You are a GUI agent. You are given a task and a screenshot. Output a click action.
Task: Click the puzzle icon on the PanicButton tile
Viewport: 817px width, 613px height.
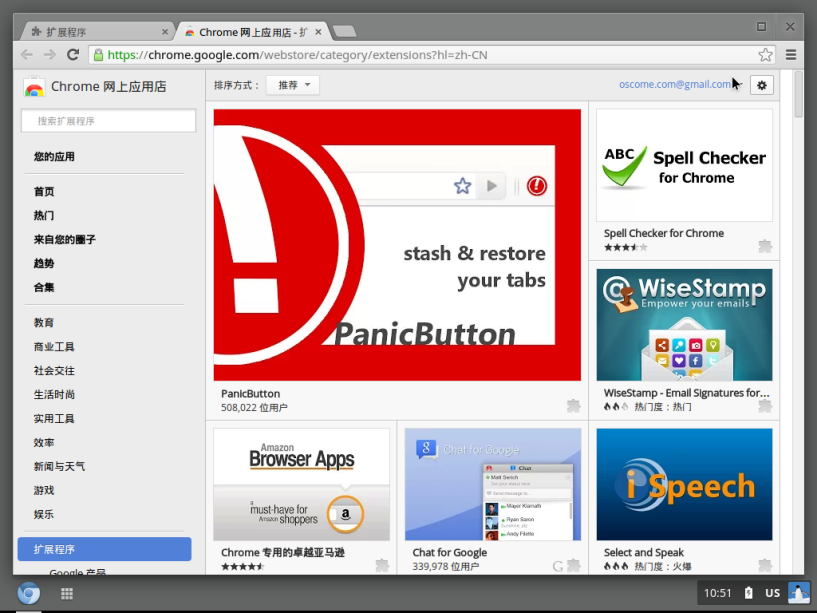pyautogui.click(x=573, y=405)
